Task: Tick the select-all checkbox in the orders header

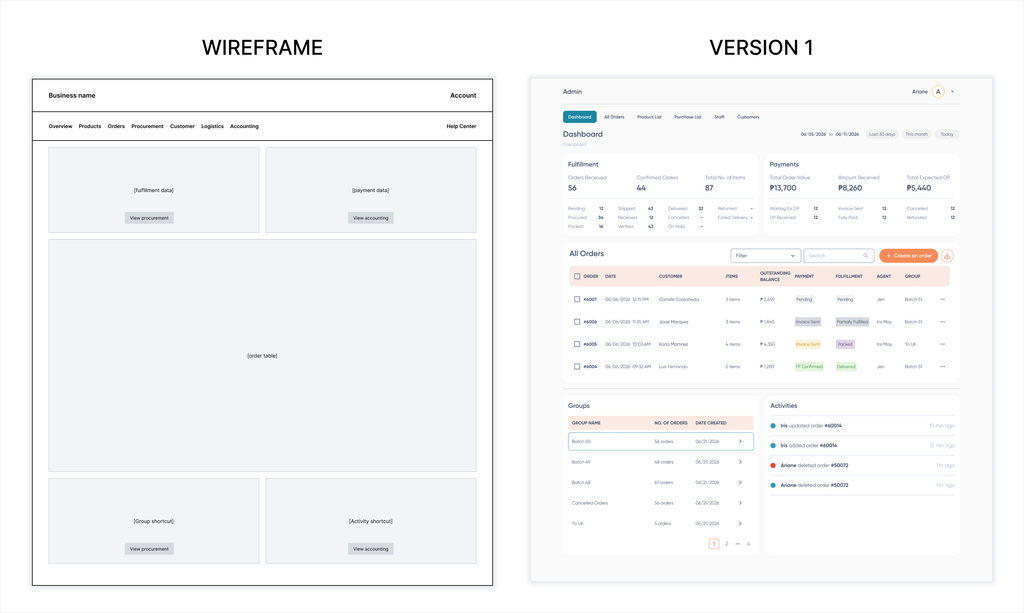Action: point(577,276)
